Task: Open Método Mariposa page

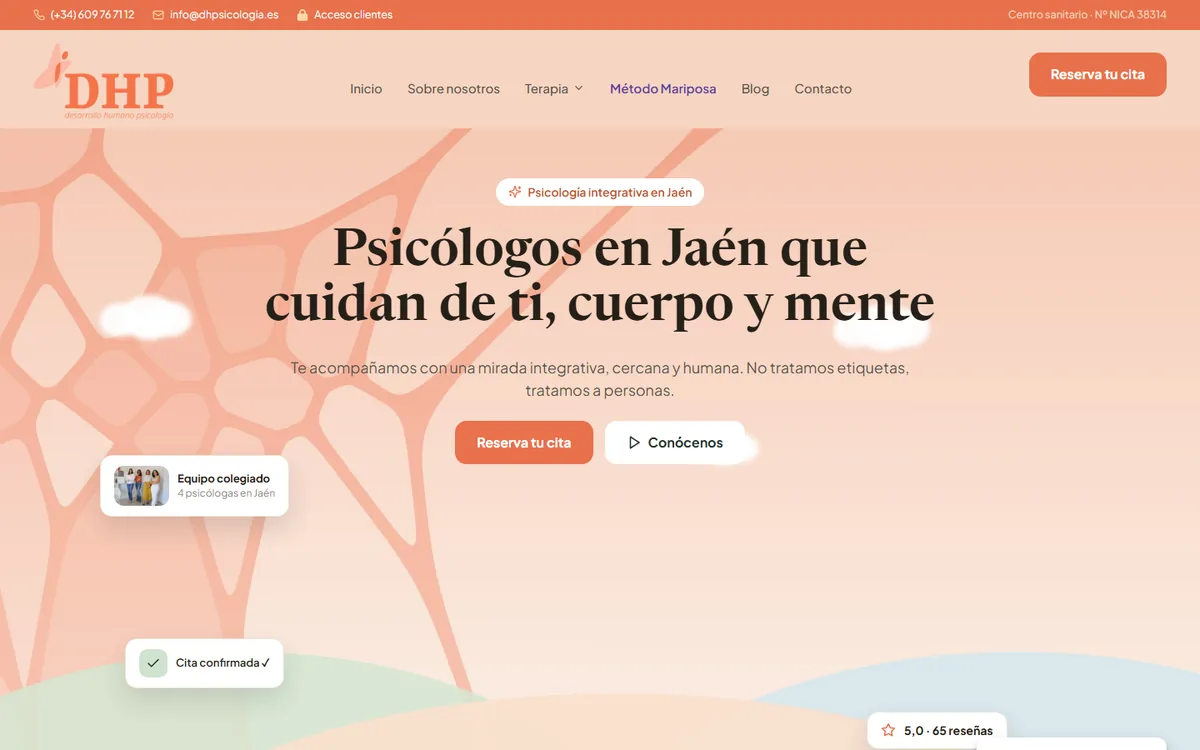Action: 663,89
